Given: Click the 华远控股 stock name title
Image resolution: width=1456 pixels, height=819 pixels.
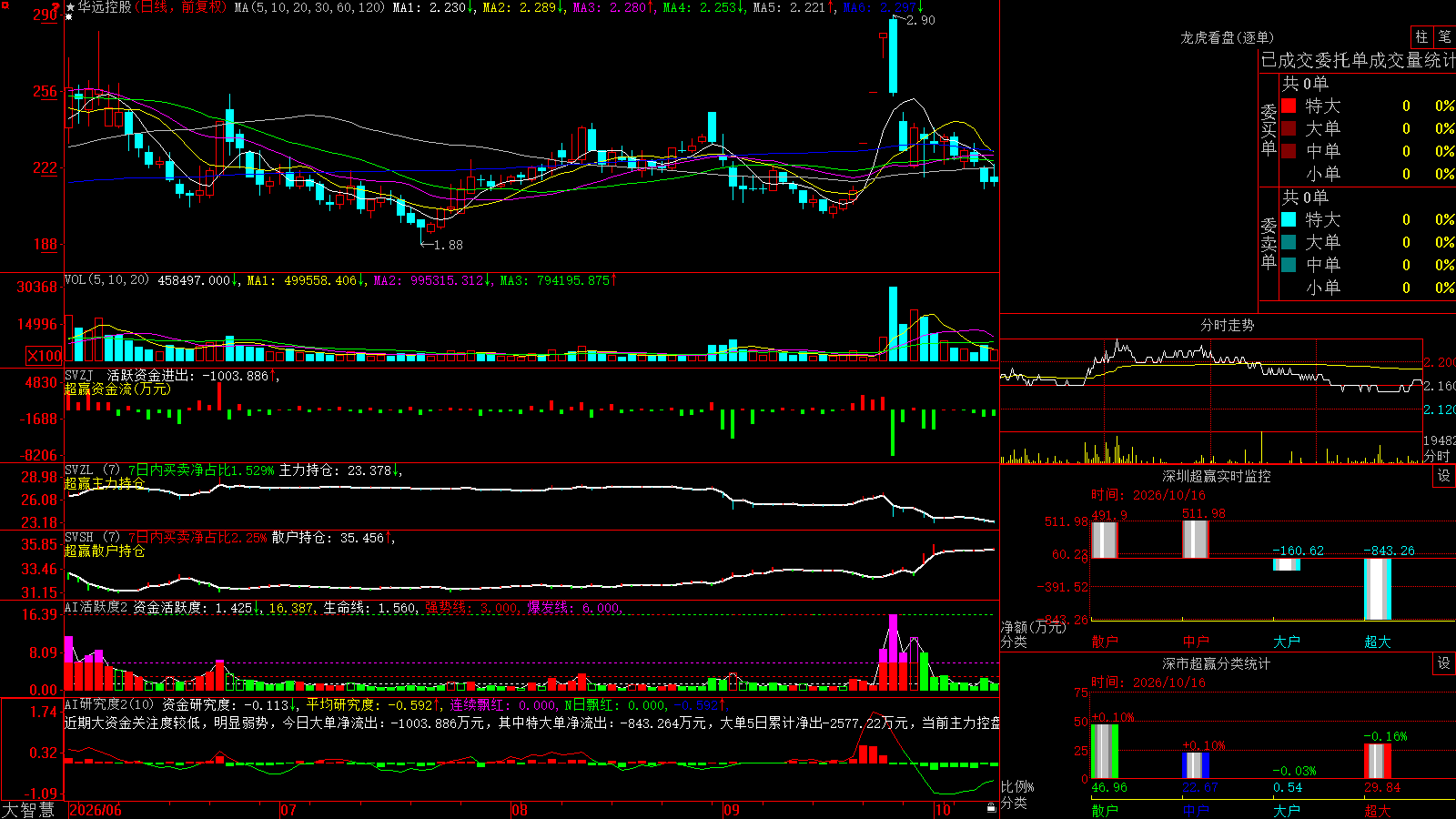Looking at the screenshot, I should 105,7.
